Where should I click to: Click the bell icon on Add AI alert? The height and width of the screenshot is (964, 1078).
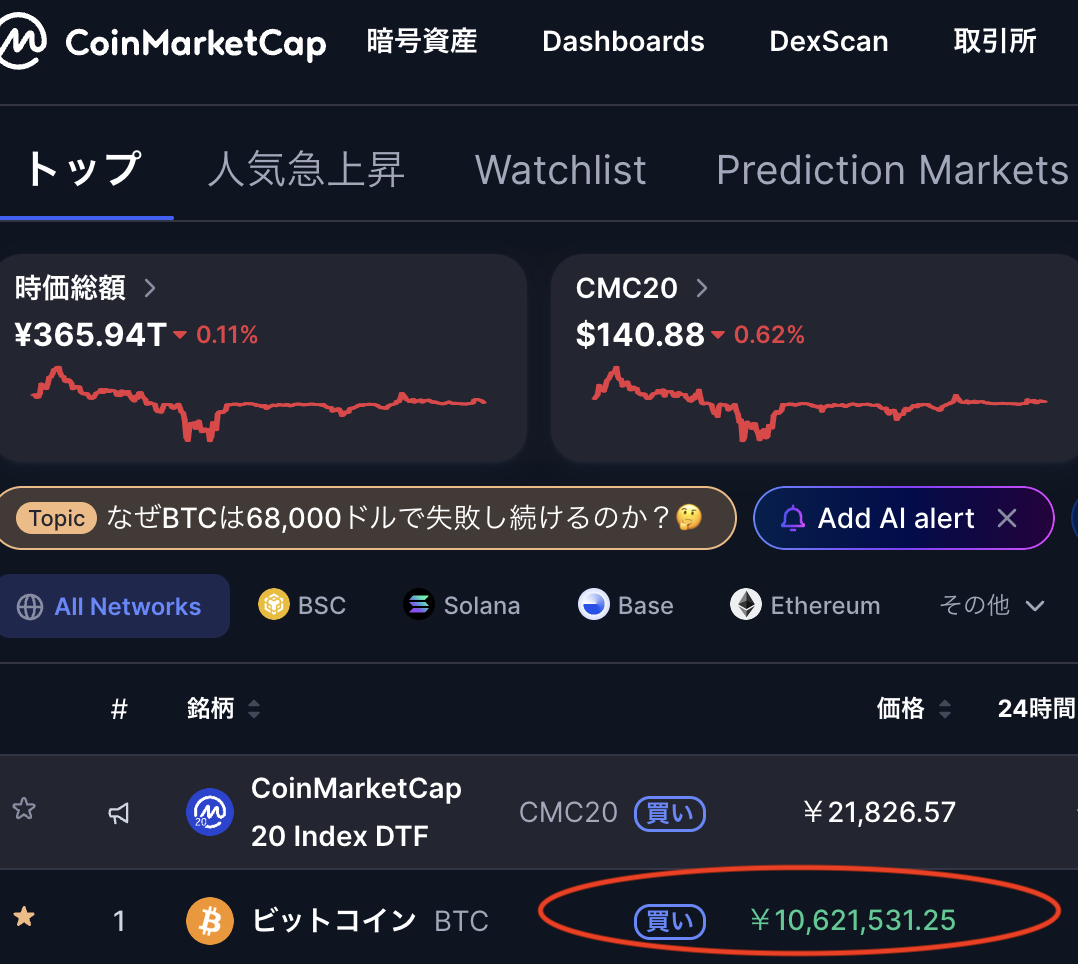click(x=793, y=518)
